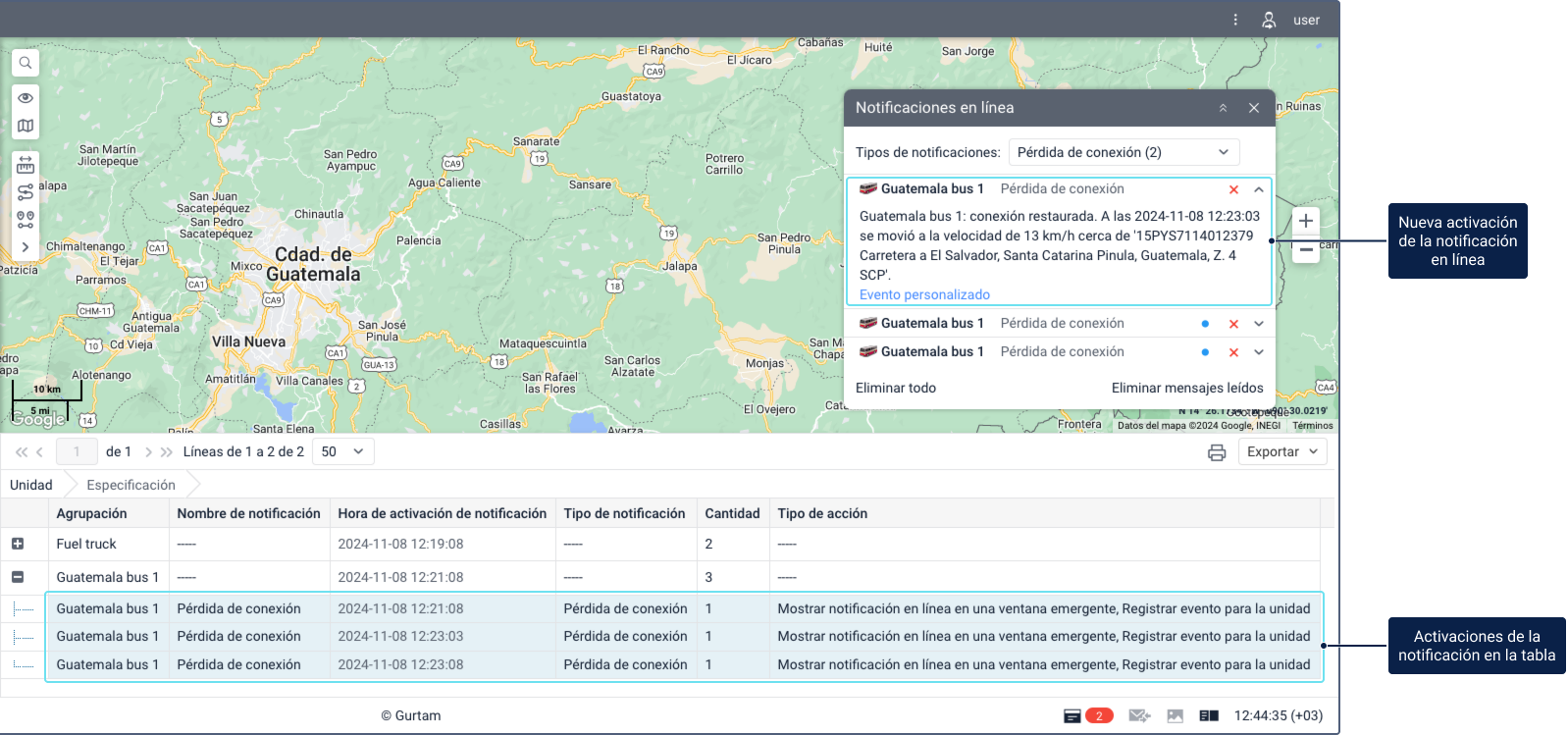Click the print icon beside Exportar

1217,452
